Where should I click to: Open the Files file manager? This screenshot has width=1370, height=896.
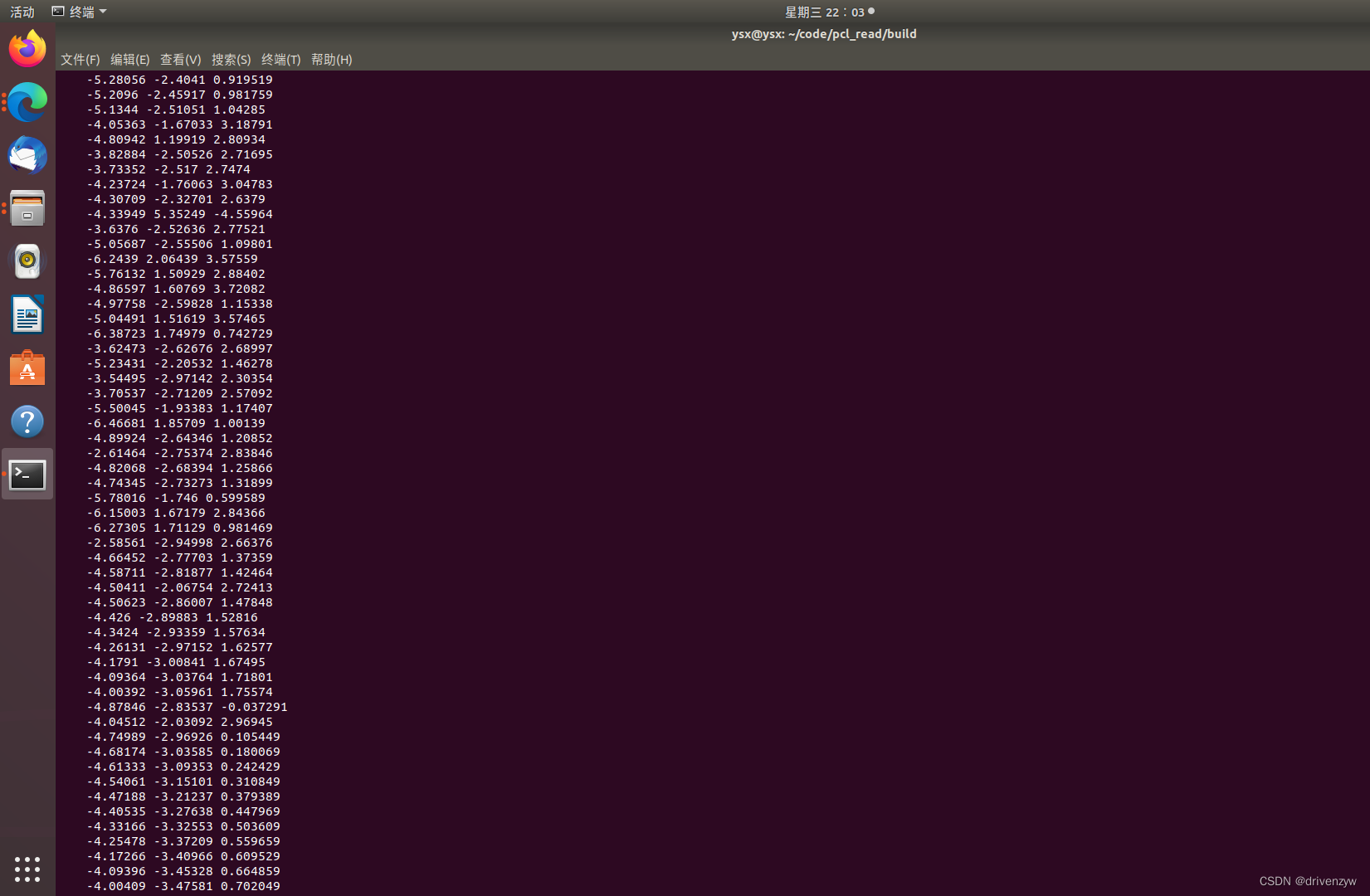(x=27, y=208)
